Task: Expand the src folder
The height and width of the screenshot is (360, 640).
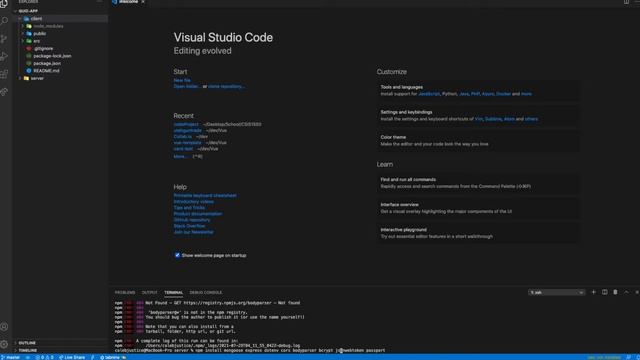Action: click(23, 41)
